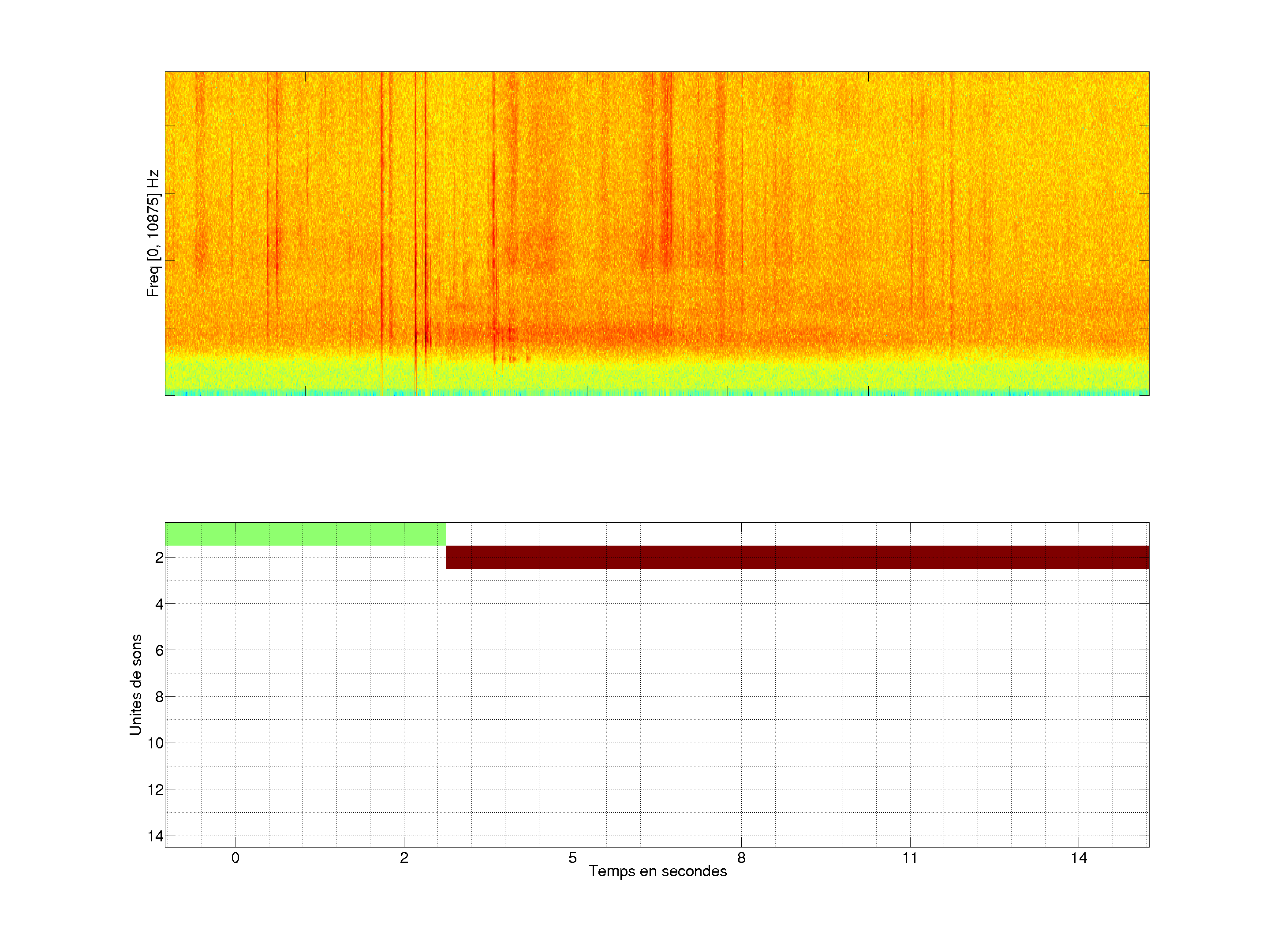Click the dark red sound unit bar
Screen dimensions: 1270x952
pos(797,557)
